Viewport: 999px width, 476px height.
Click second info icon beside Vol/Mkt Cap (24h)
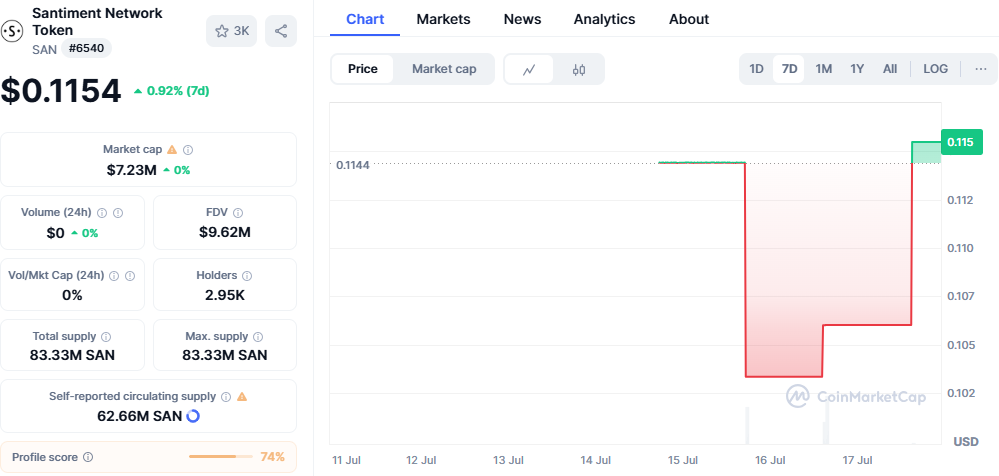130,276
